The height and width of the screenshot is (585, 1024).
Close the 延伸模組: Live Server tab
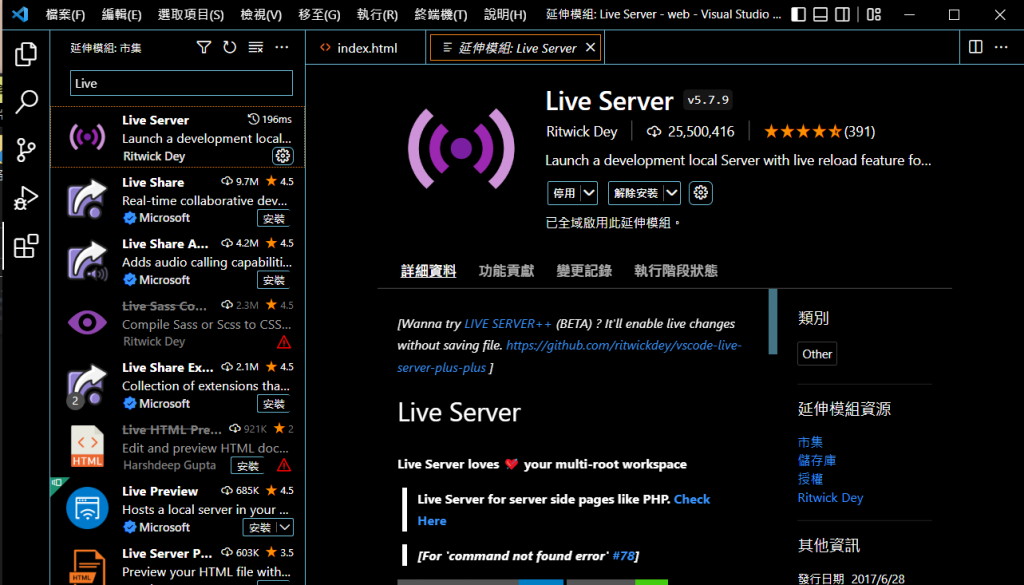[590, 47]
